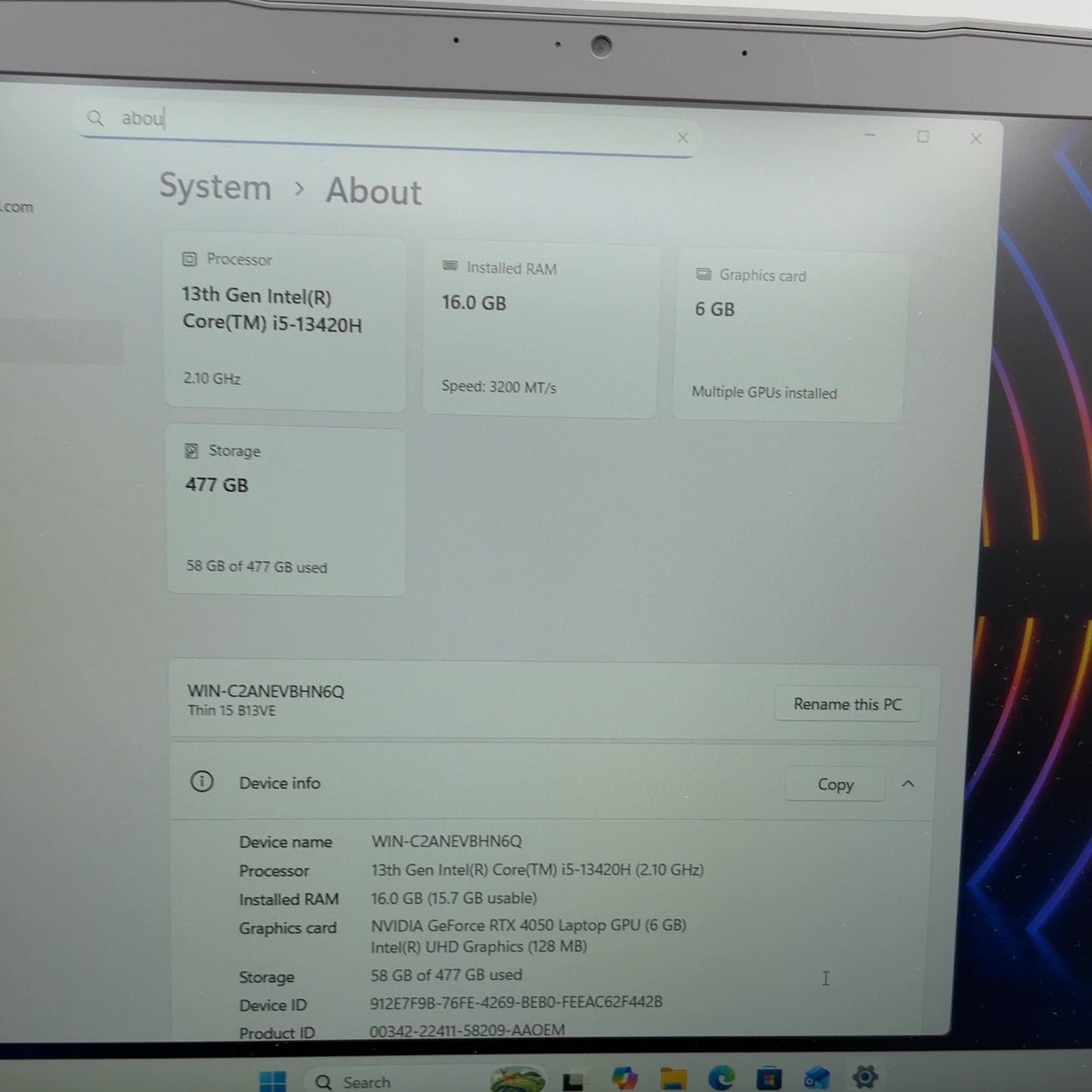The image size is (1092, 1092).
Task: Clear the Settings search text
Action: 682,138
